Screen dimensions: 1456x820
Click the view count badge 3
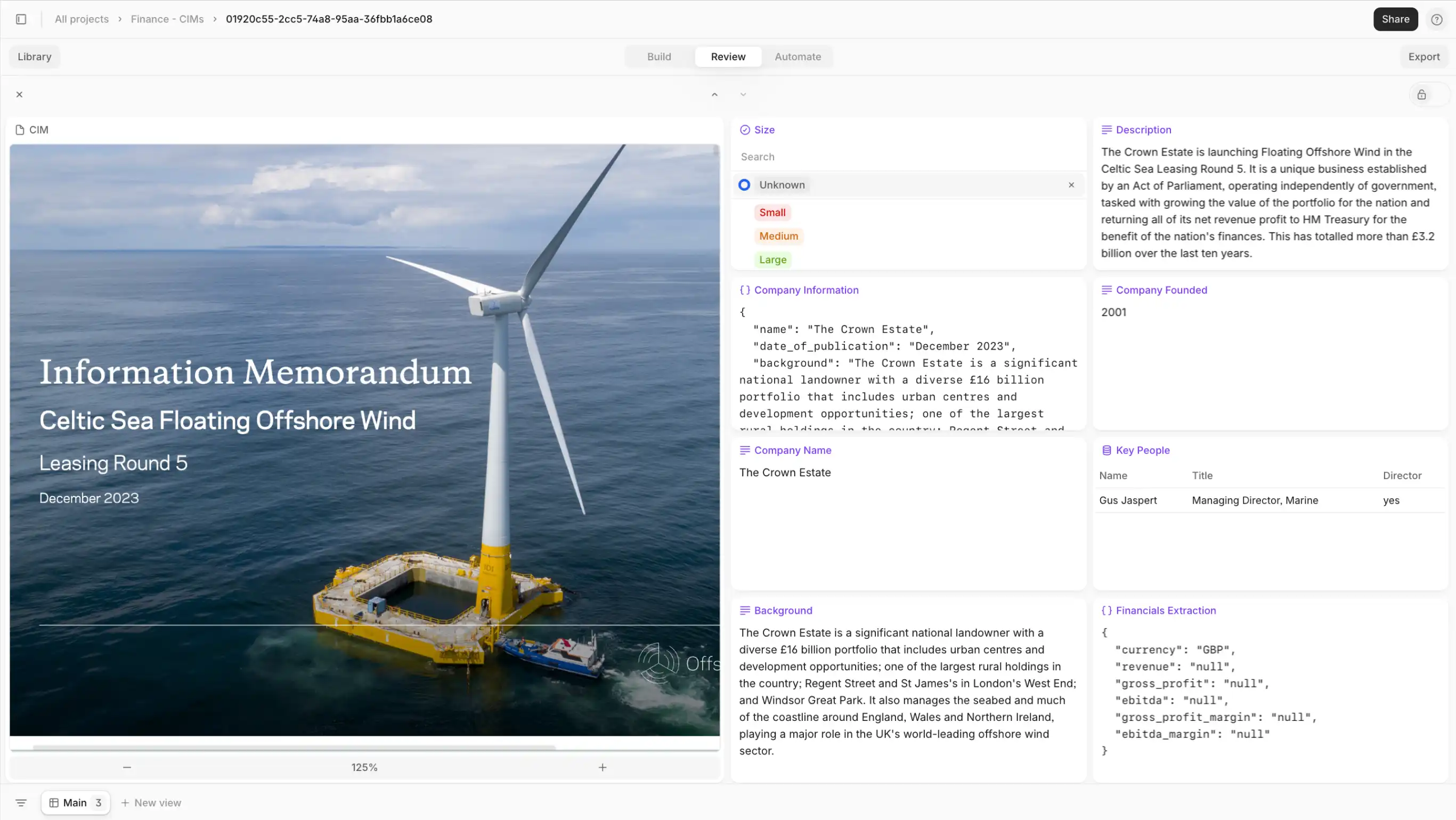point(99,803)
